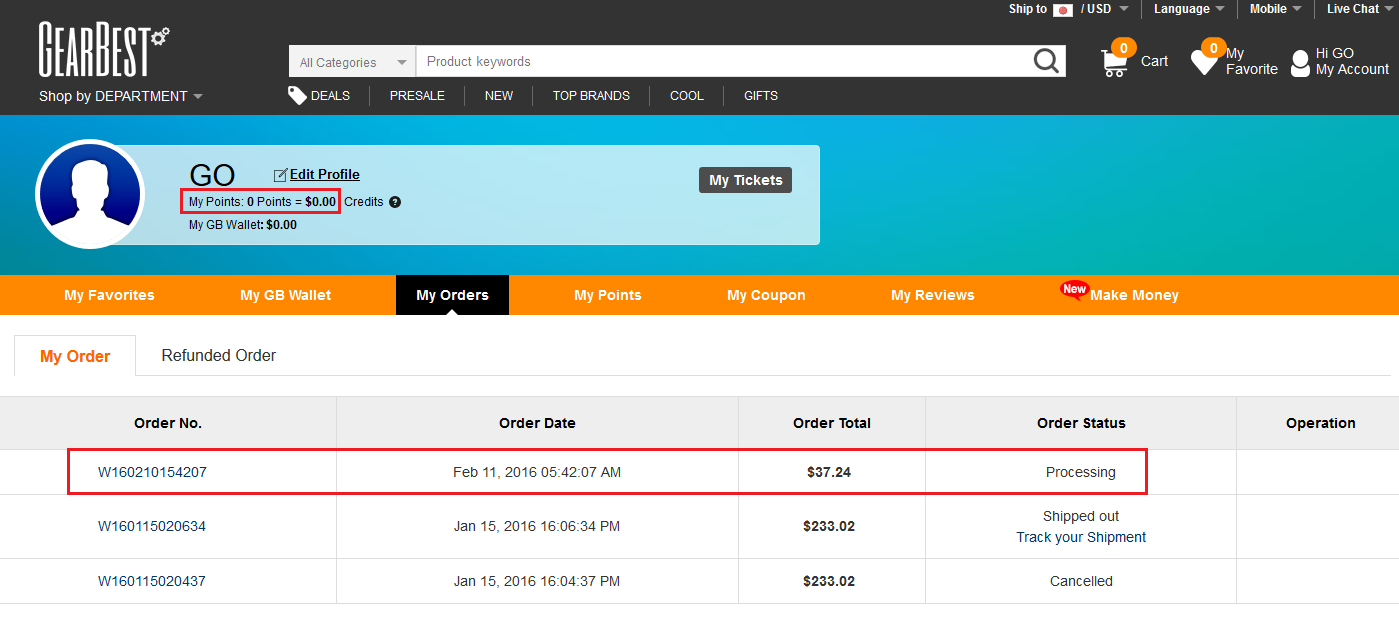Click the Order Date column header
This screenshot has height=623, width=1399.
(x=537, y=423)
